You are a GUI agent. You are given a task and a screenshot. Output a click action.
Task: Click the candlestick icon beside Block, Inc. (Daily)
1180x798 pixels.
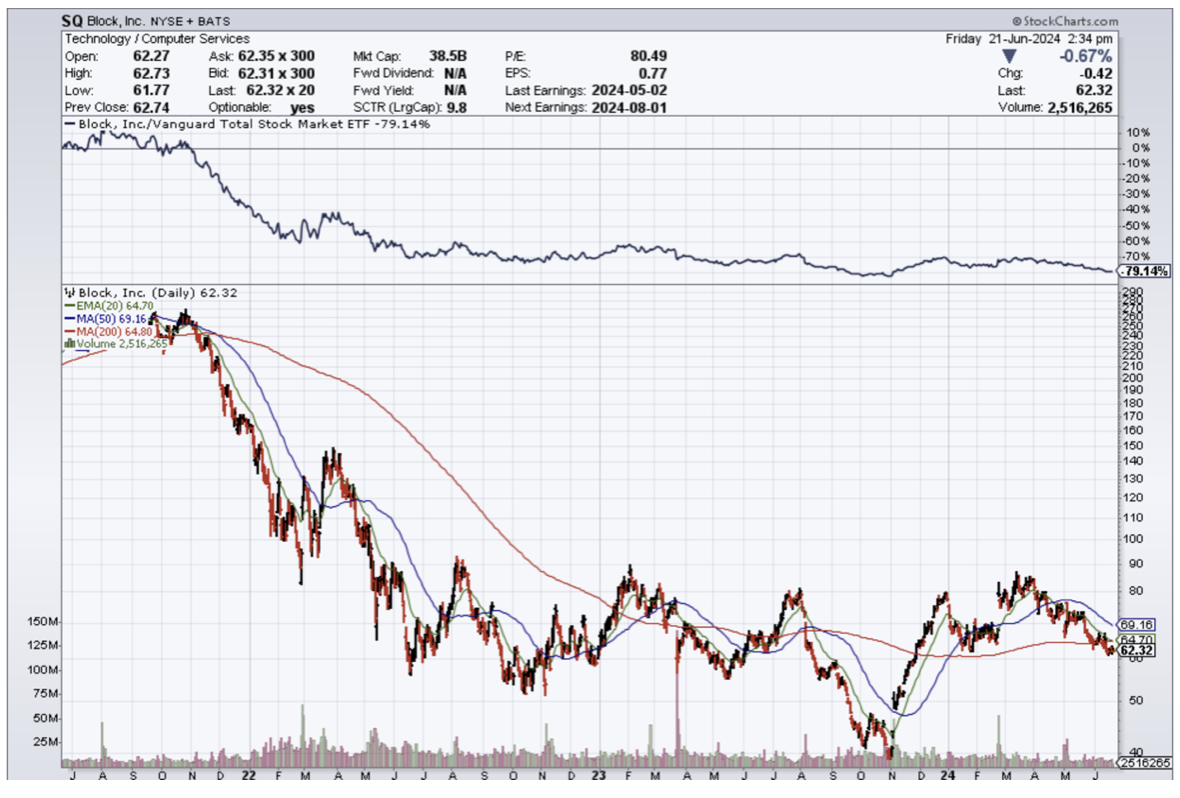click(x=67, y=293)
